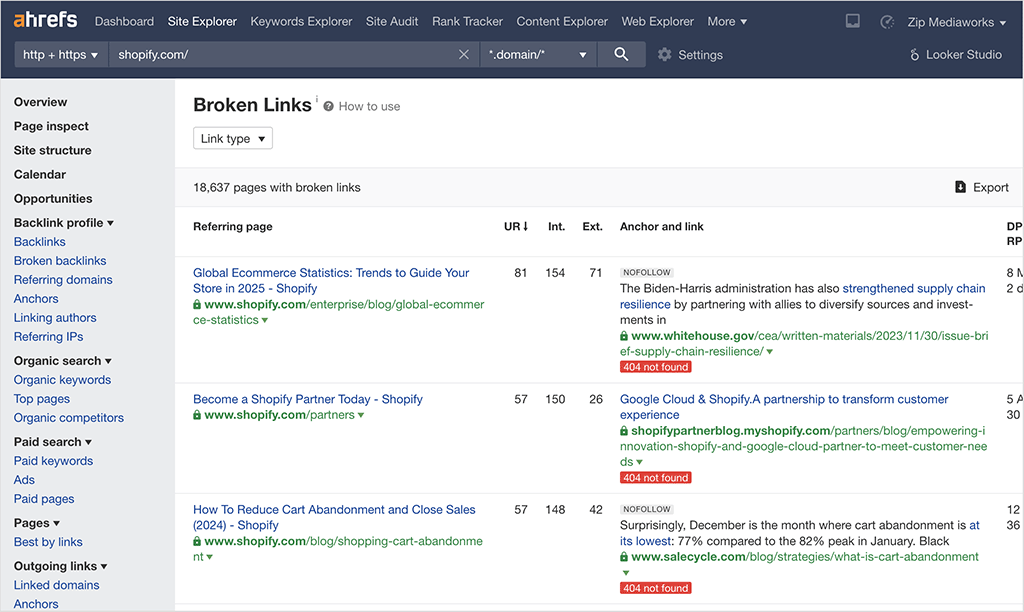Click the padlock before shopifypartnerblog.myshopify.com link
This screenshot has height=612, width=1024.
[x=624, y=431]
